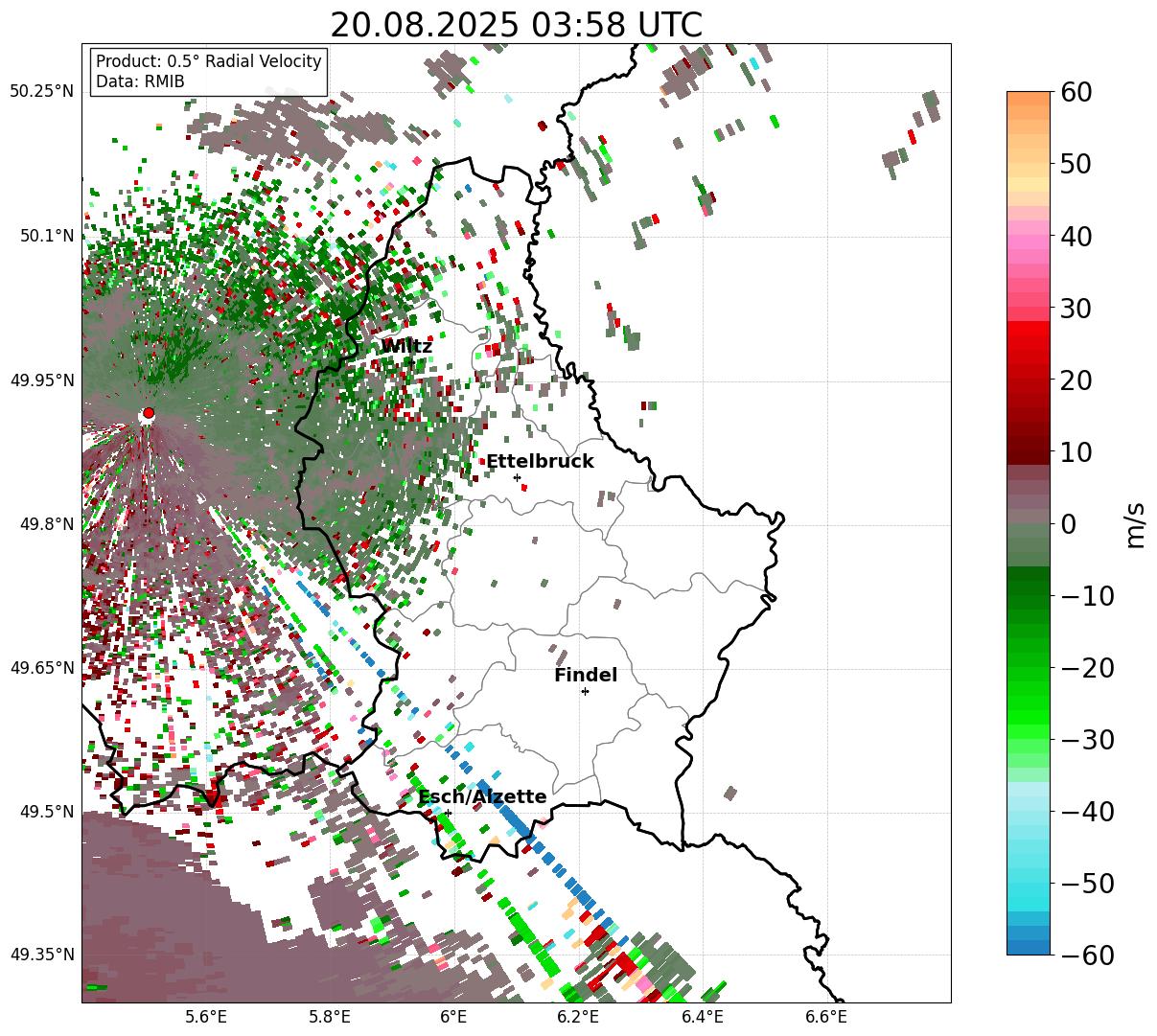Select the Wiltz city label
This screenshot has width=1157, height=1036.
pos(406,346)
